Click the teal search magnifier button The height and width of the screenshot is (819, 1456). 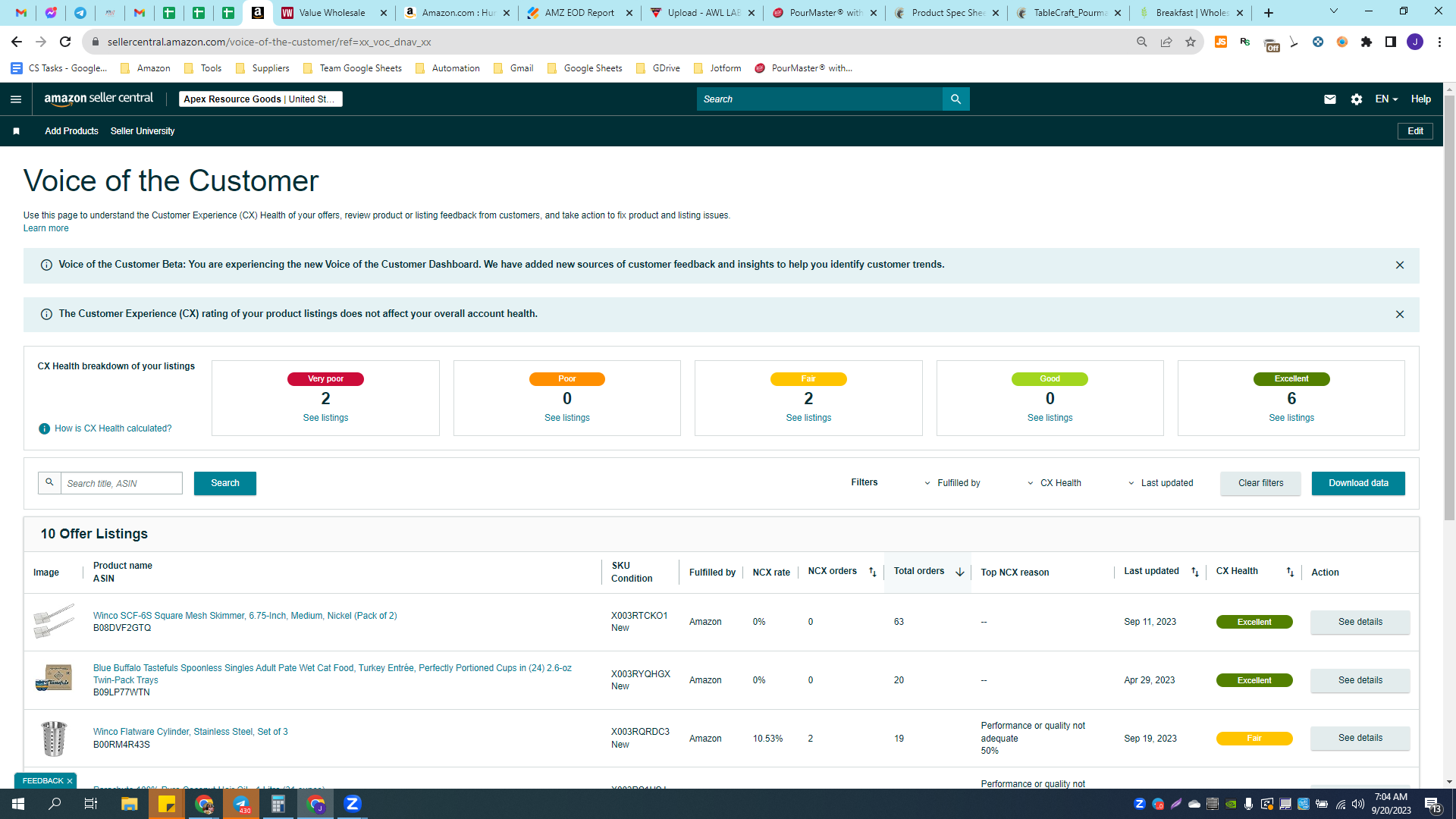(955, 99)
